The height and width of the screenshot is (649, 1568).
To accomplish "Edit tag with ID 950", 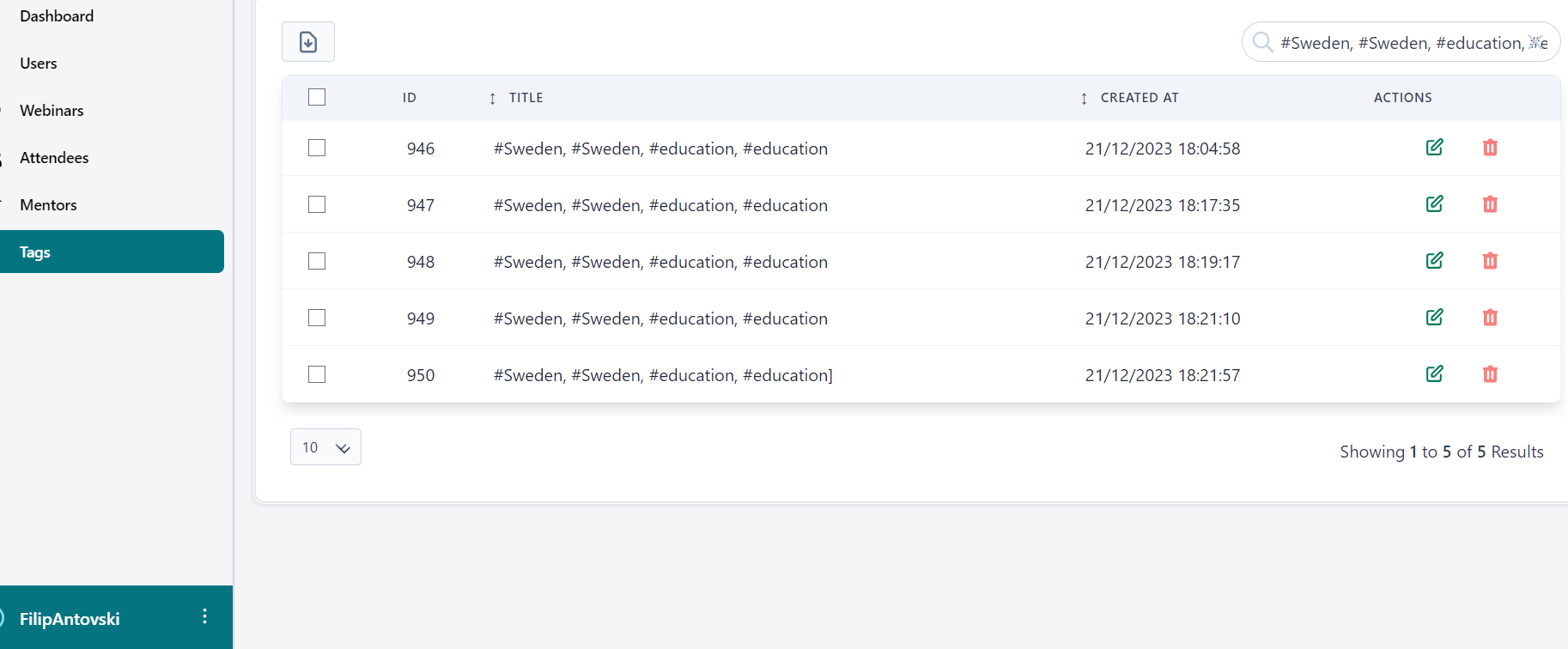I will point(1434,374).
